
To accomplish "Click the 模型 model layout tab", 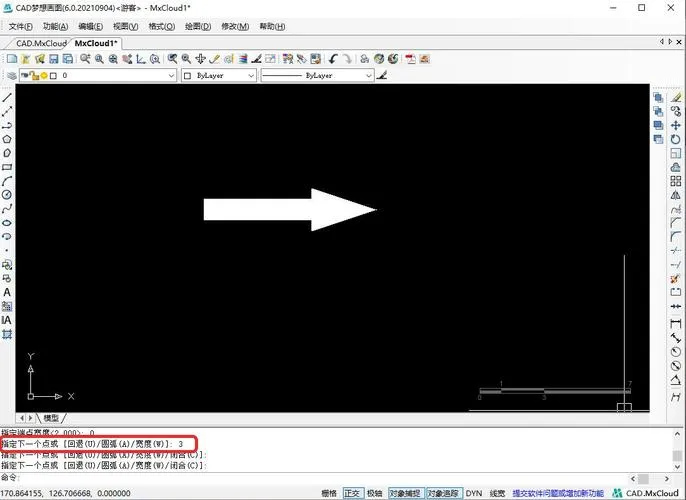I will click(49, 417).
